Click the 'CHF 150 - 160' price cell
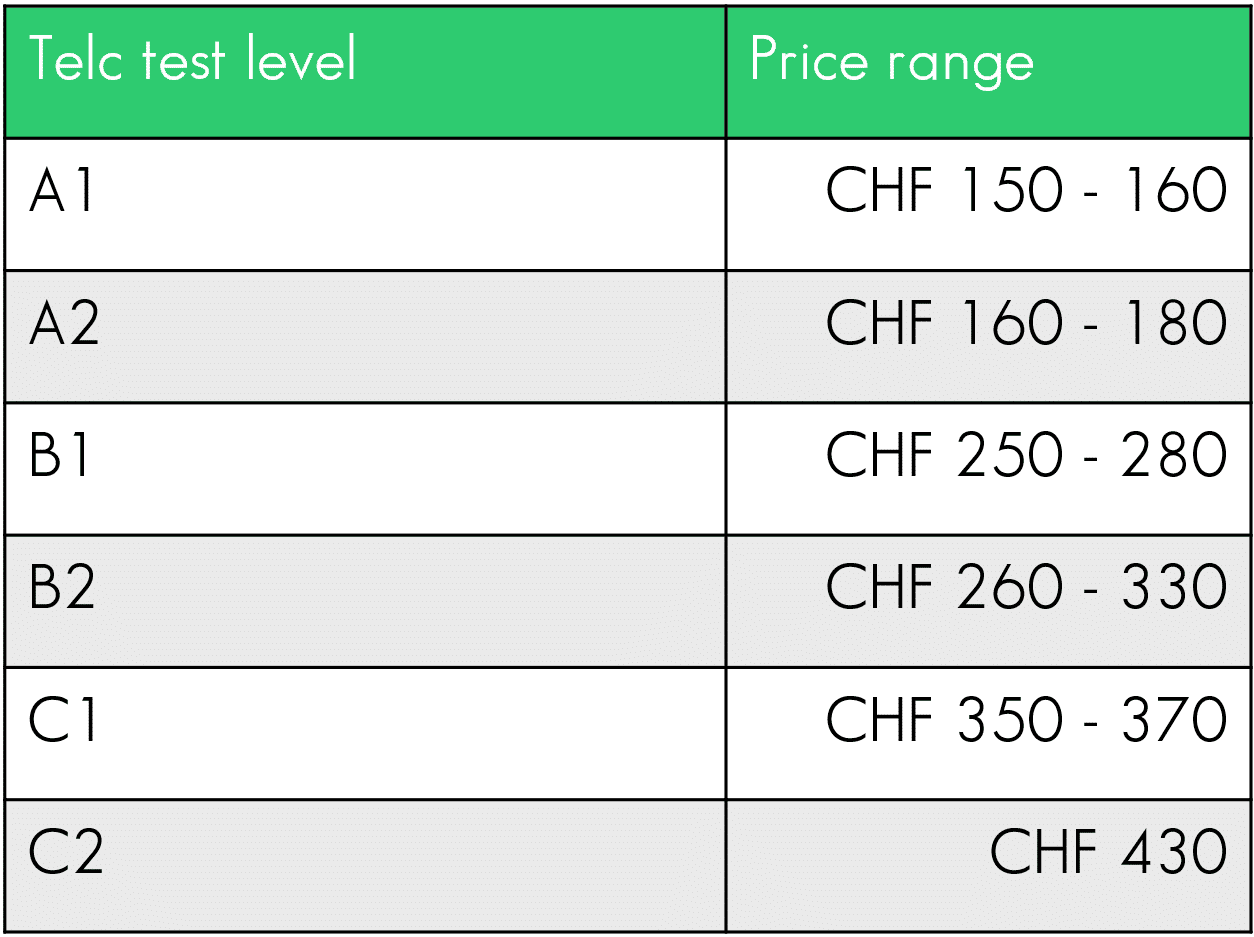 point(1026,190)
